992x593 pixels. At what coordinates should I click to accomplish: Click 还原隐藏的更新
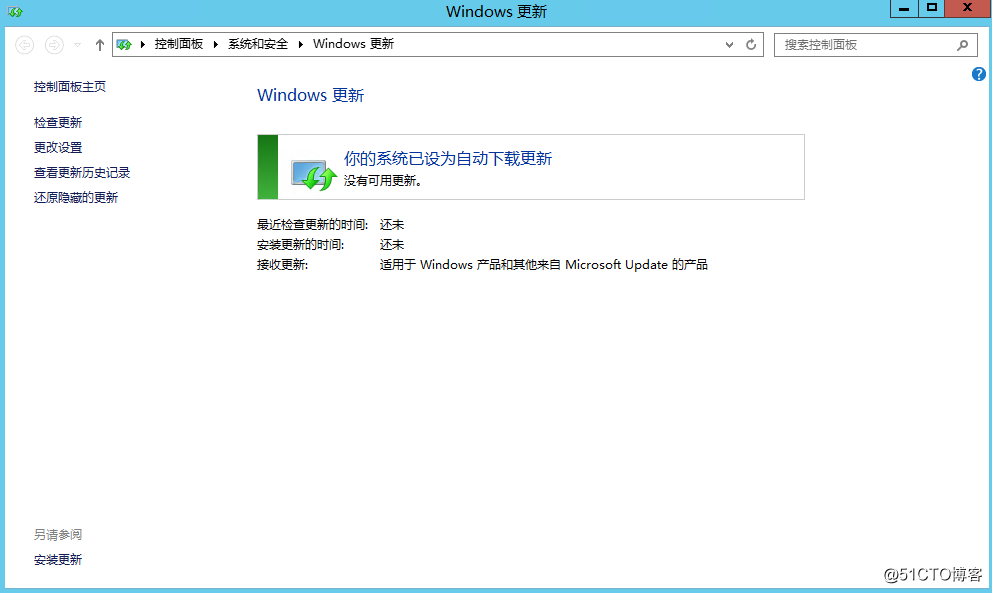(x=76, y=197)
